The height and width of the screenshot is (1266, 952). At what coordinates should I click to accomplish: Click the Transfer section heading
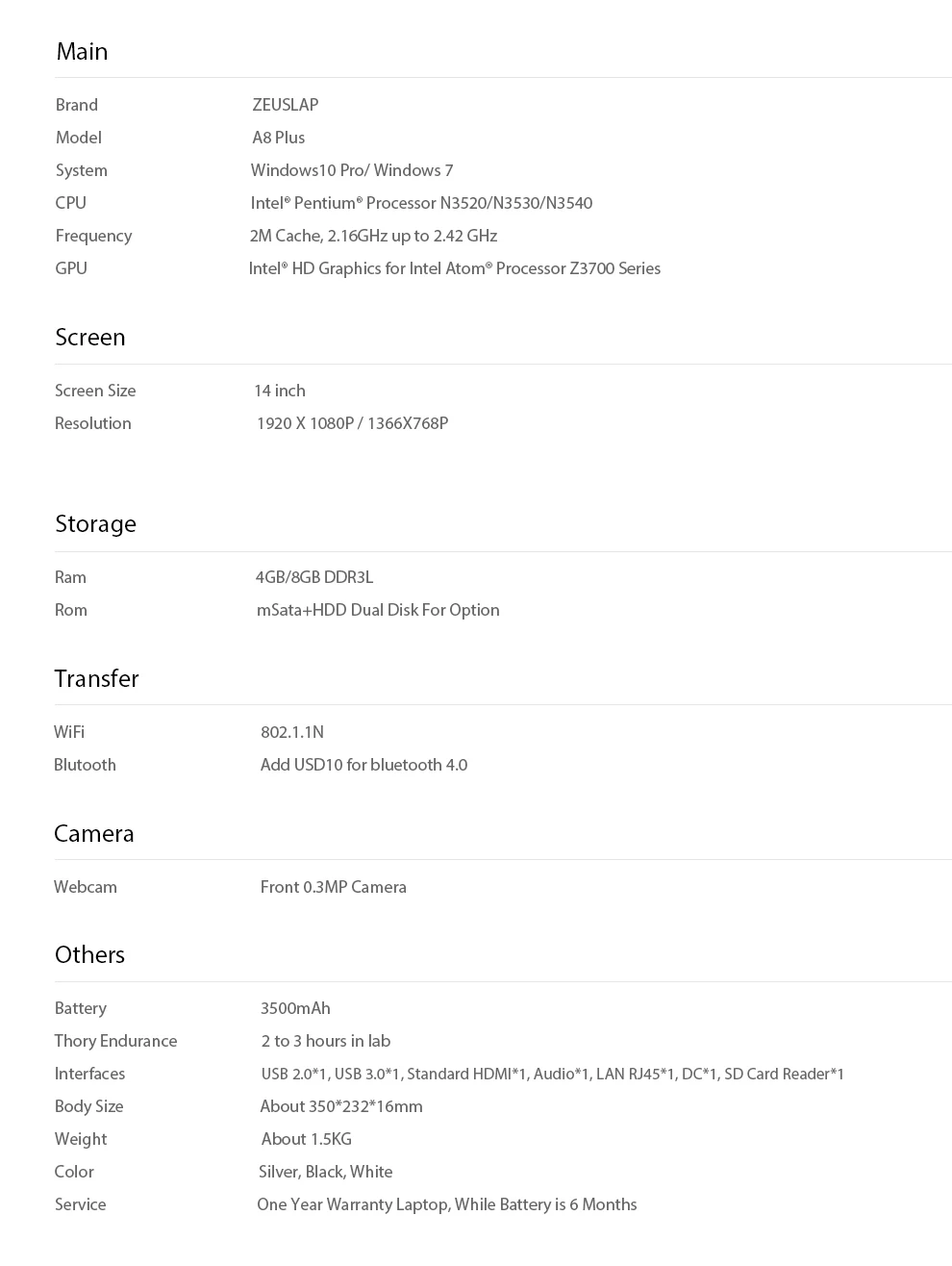point(96,678)
